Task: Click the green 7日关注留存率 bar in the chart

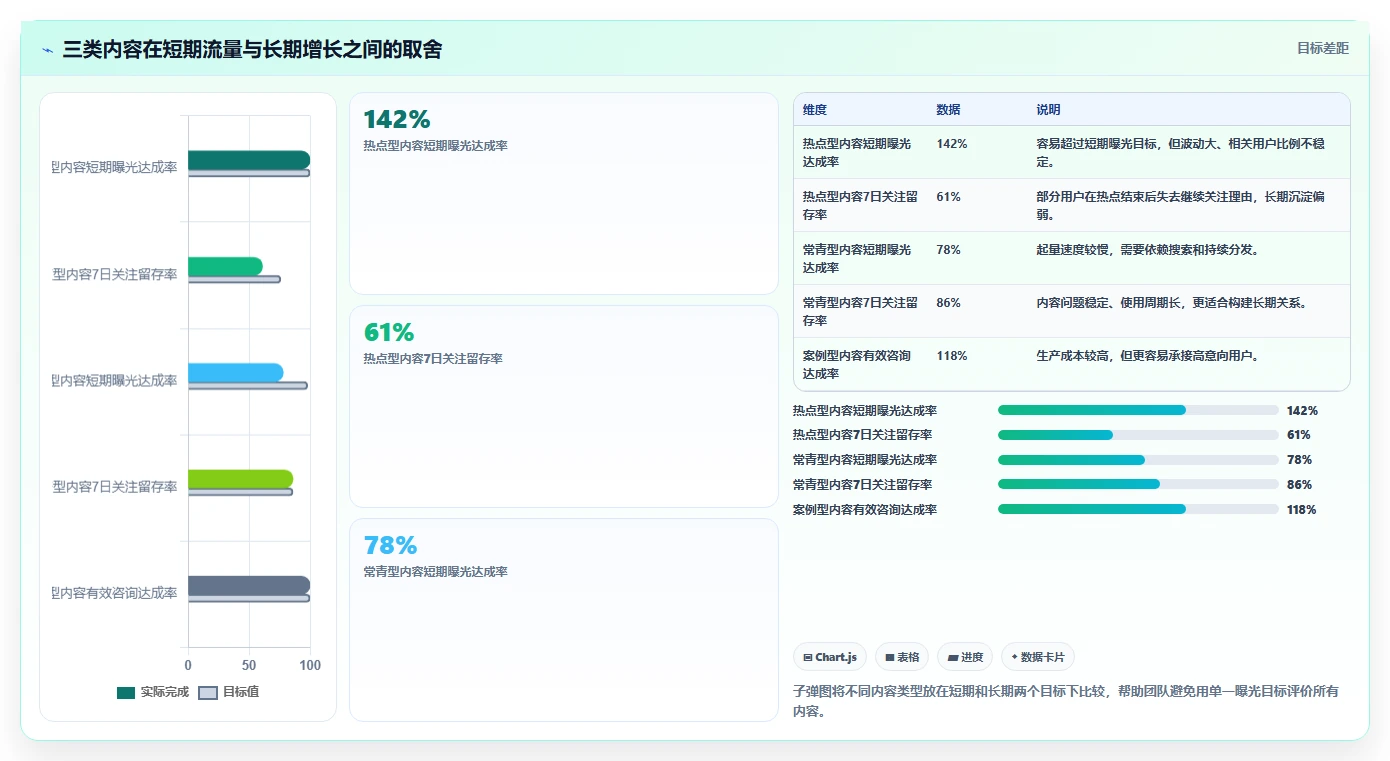Action: (x=225, y=266)
